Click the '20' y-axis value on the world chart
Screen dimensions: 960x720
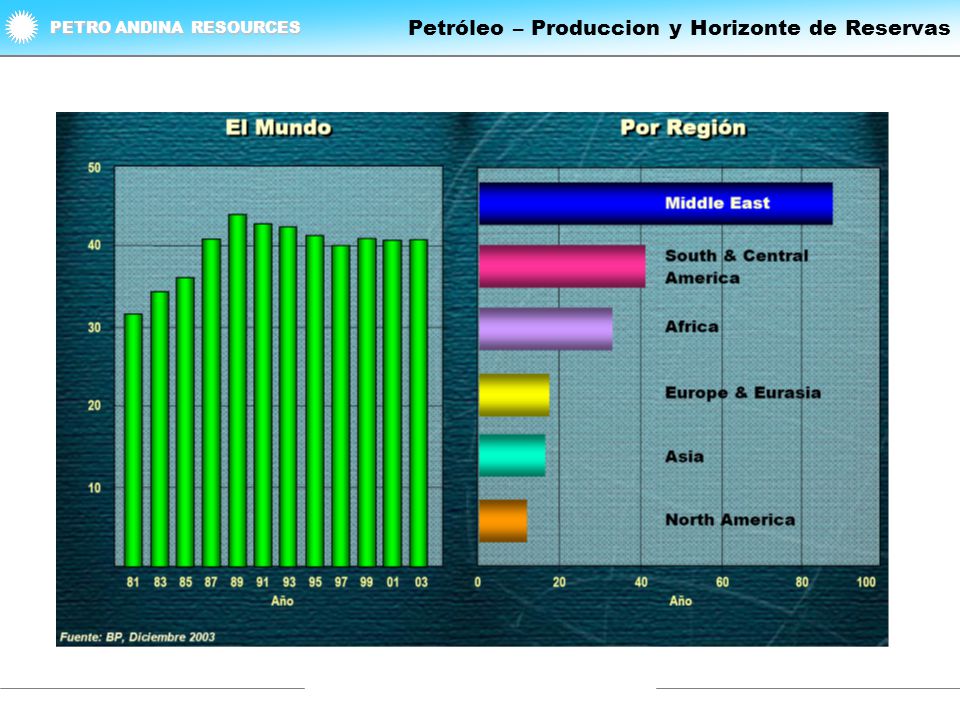tap(94, 405)
